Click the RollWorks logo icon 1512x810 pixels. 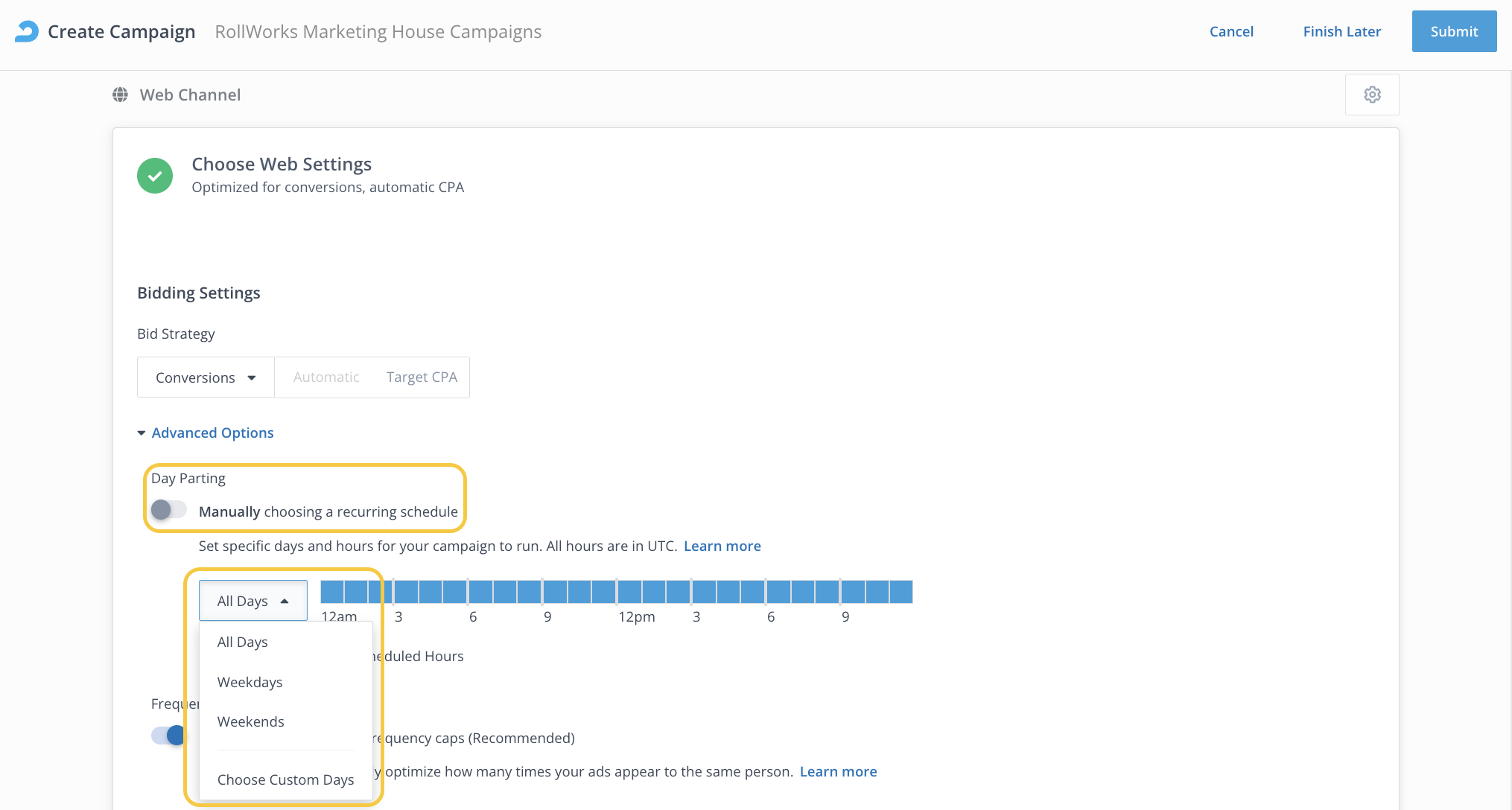click(x=27, y=31)
